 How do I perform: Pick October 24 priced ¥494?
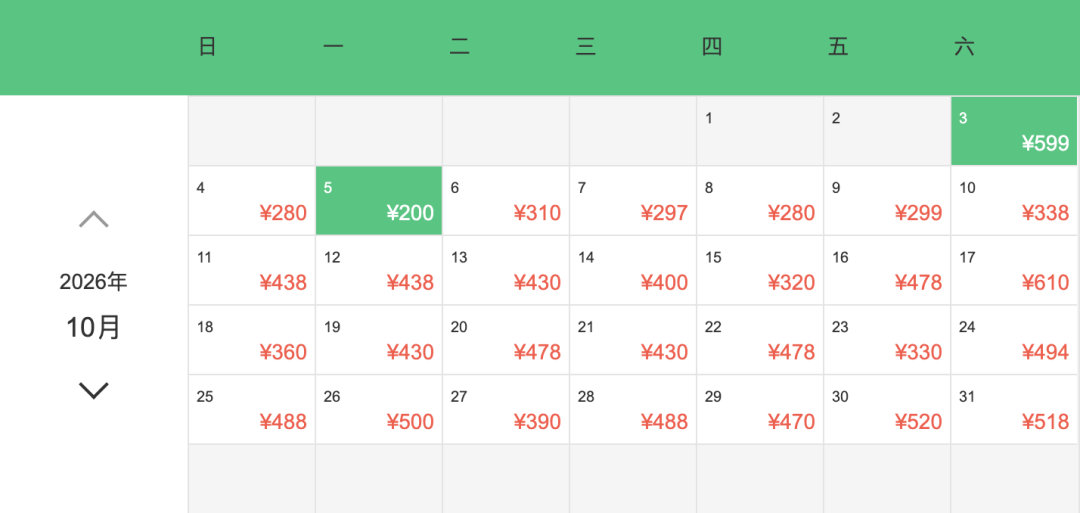click(1014, 340)
